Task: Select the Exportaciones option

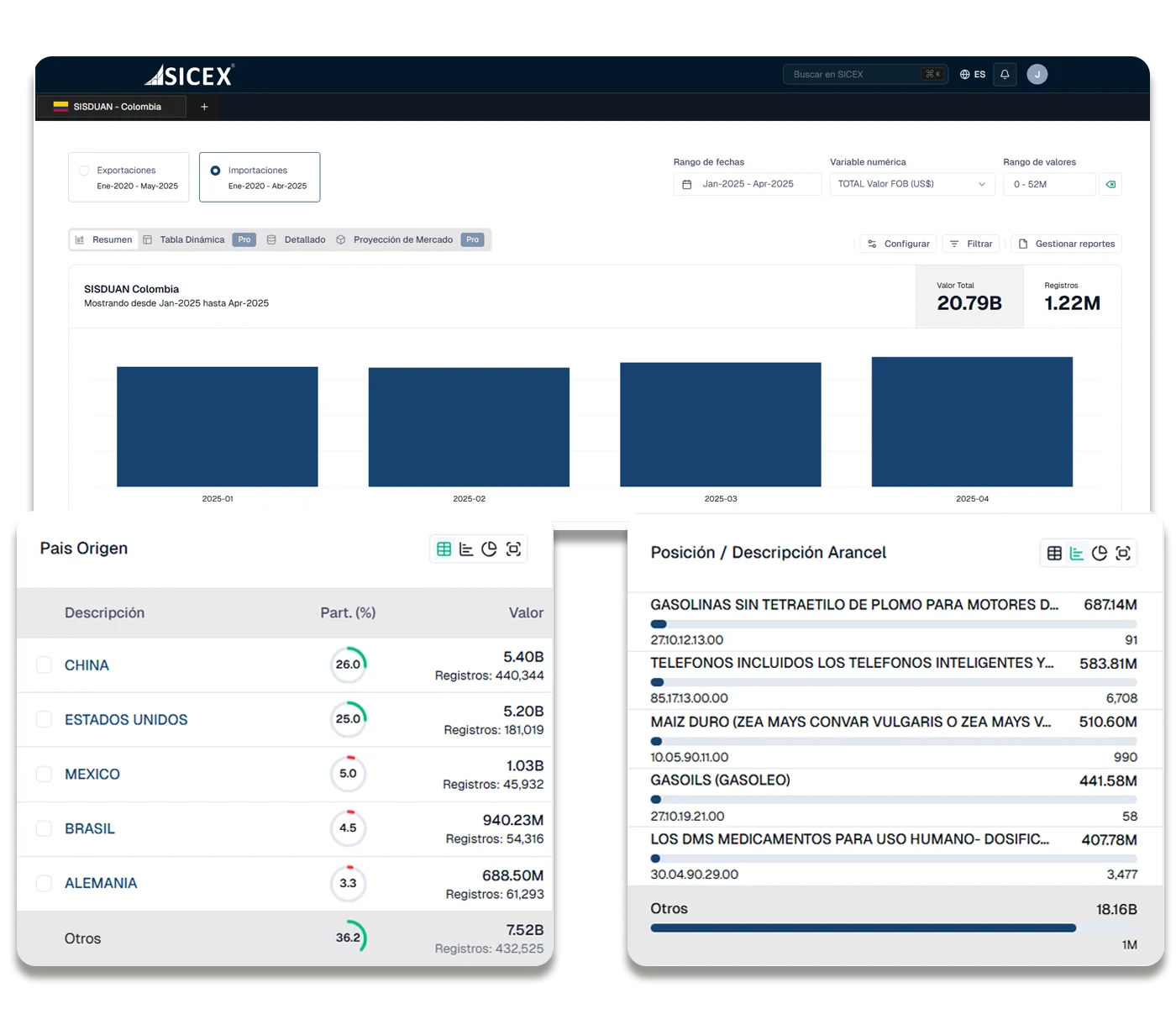Action: click(x=129, y=177)
